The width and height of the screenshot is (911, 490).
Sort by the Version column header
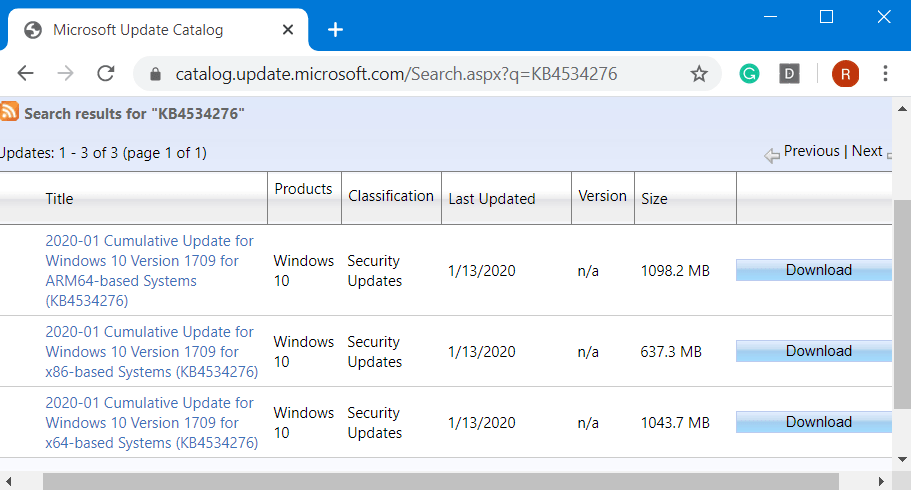pos(602,196)
